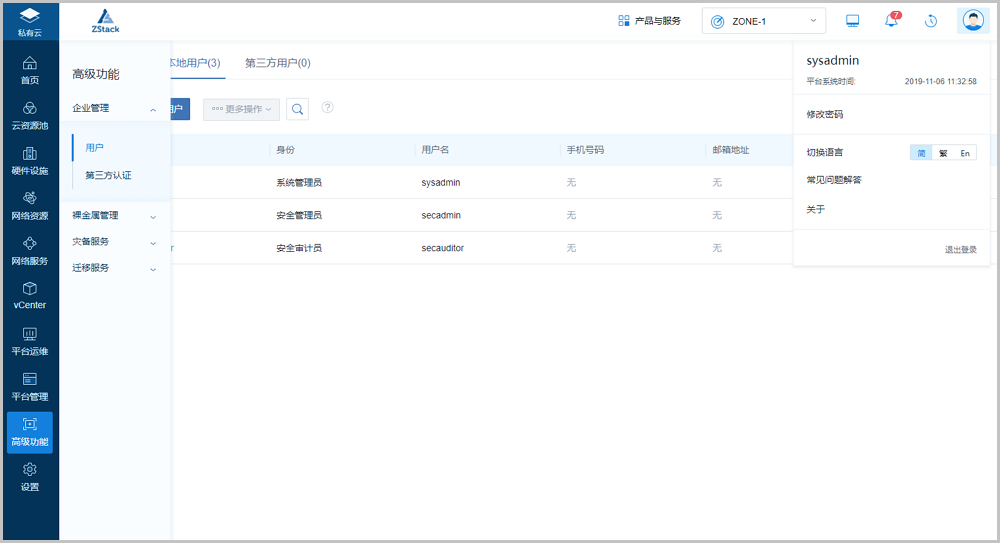Screen dimensions: 1000x543
Task: Open the ZONE-1 zone dropdown
Action: pyautogui.click(x=764, y=21)
